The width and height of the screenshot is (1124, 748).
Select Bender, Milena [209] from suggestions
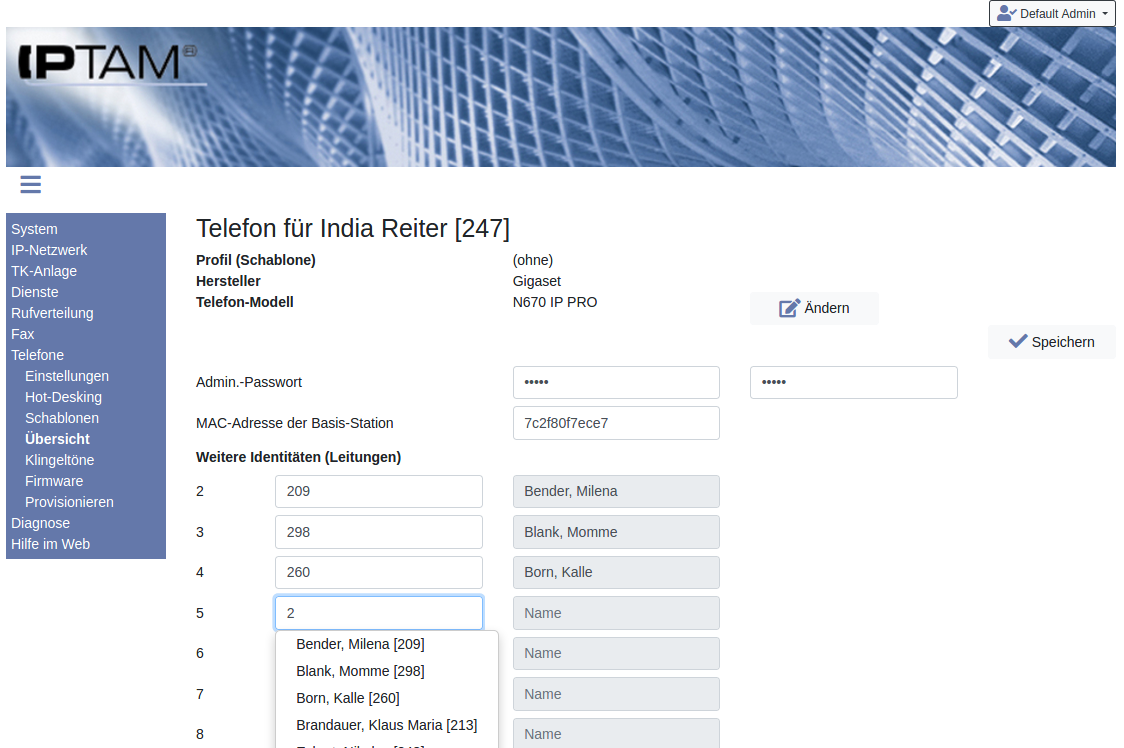[360, 644]
